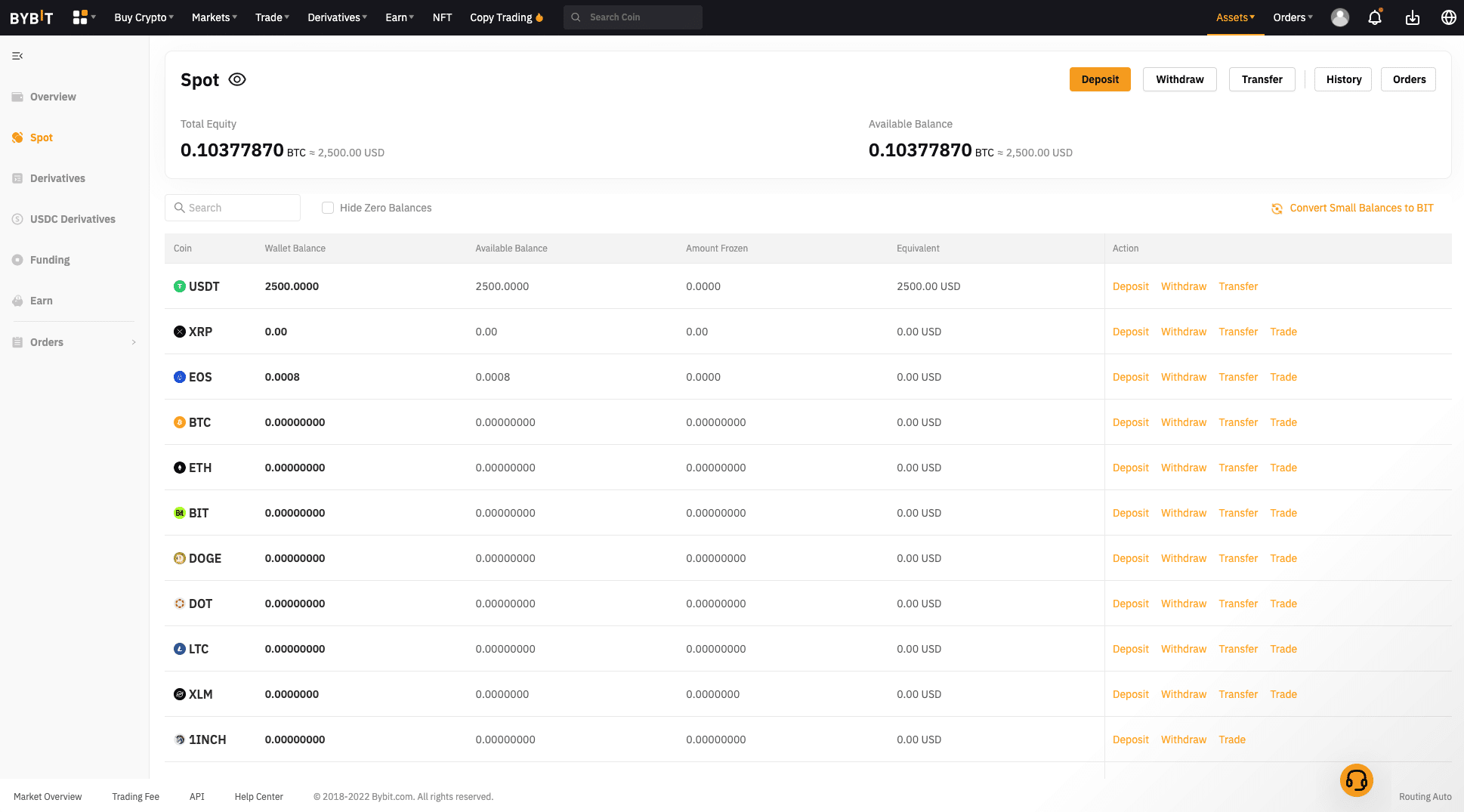
Task: Open the History button
Action: tap(1343, 79)
